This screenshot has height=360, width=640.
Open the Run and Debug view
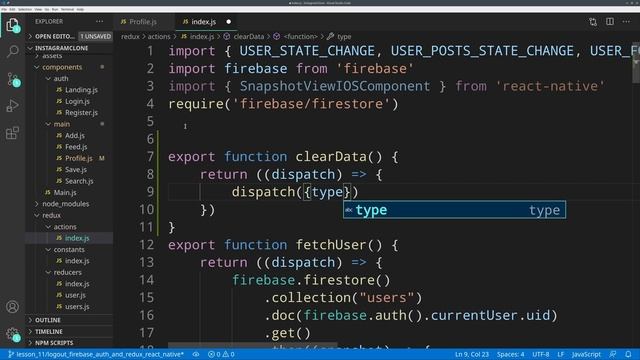click(x=13, y=106)
